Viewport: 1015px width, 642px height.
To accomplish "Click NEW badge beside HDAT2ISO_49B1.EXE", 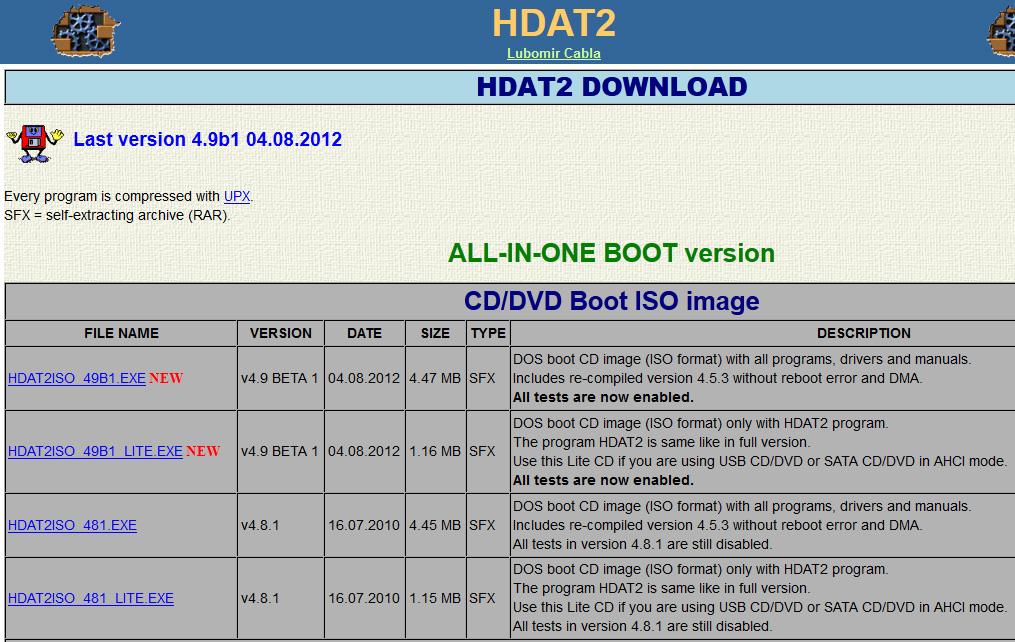I will [166, 378].
